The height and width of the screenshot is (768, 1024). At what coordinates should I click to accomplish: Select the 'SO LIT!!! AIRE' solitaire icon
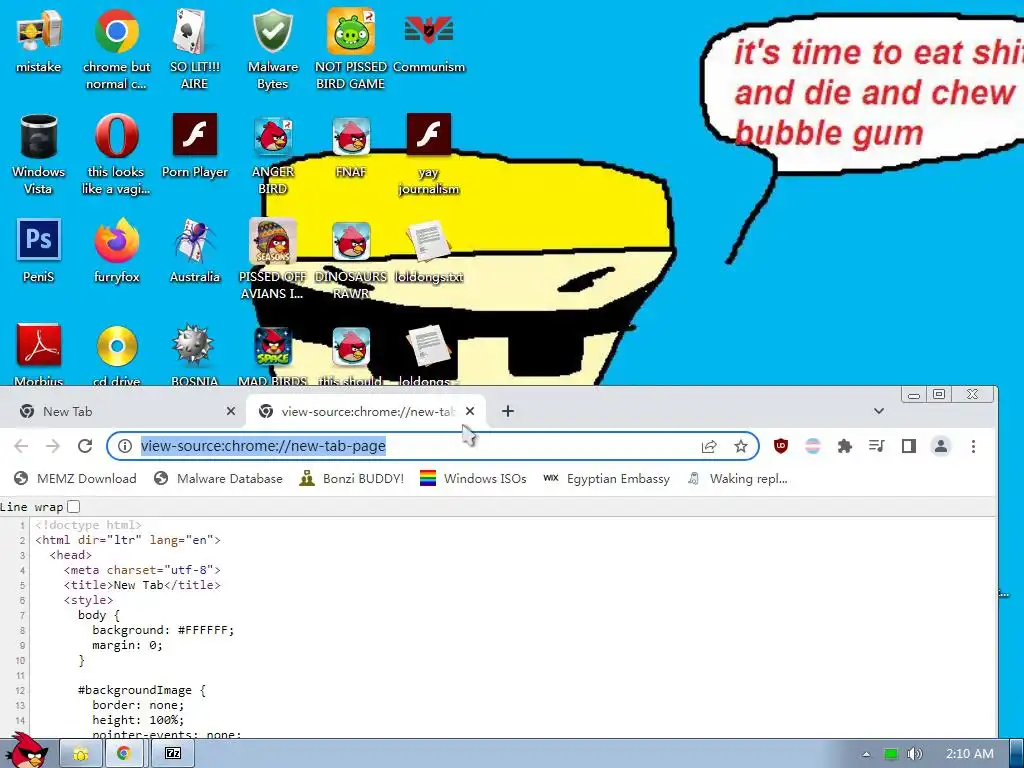point(194,49)
